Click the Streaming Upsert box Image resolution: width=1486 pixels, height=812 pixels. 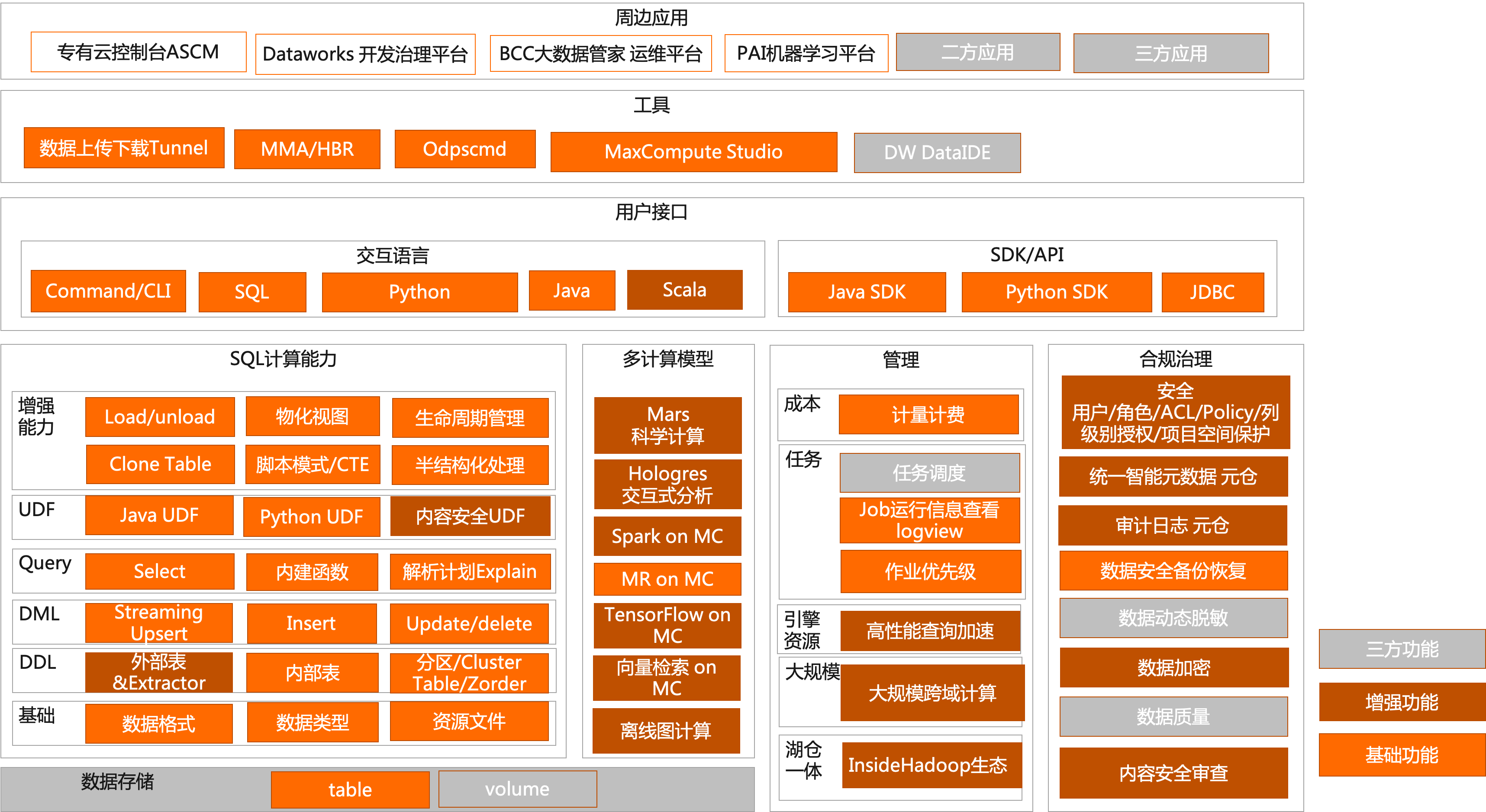158,623
